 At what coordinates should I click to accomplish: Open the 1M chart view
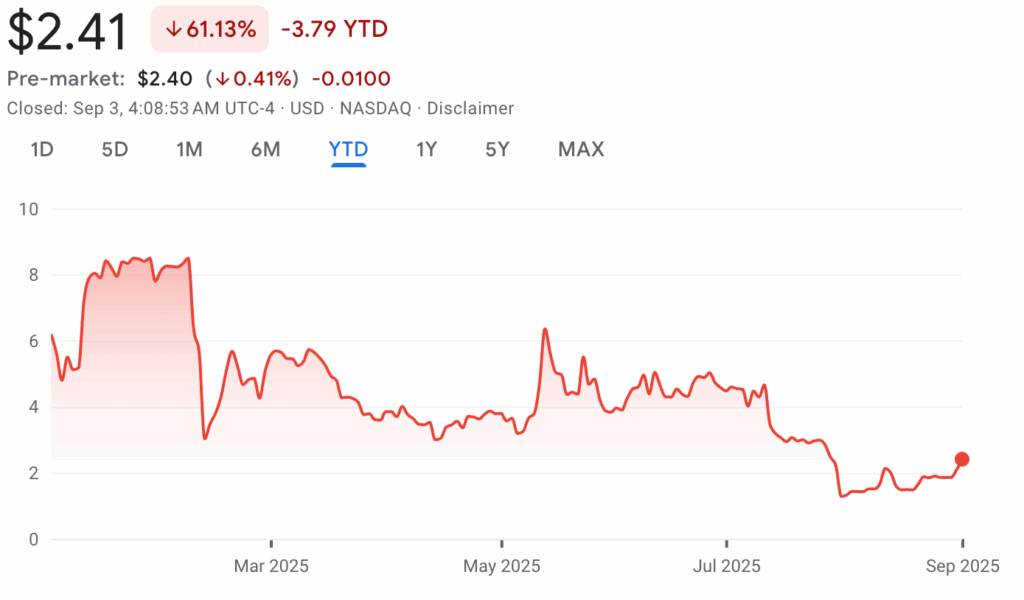click(189, 150)
